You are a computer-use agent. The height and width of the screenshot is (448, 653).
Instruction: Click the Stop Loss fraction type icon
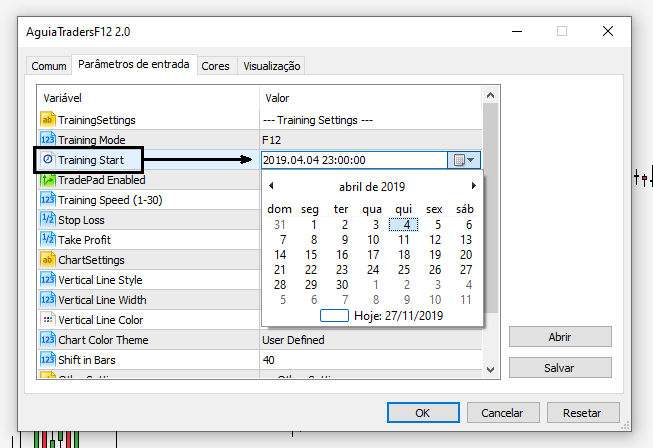point(48,220)
